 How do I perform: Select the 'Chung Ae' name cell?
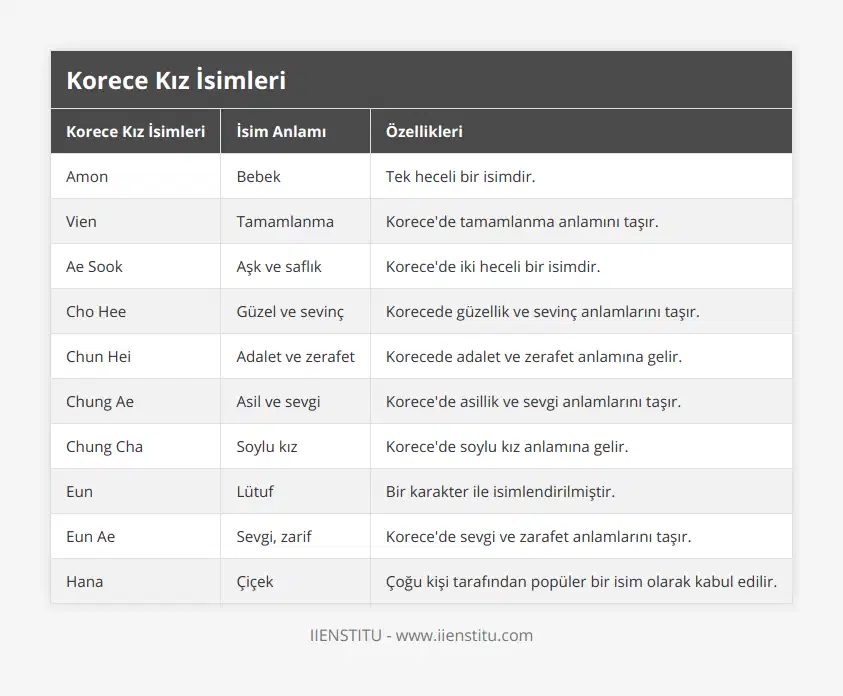[100, 401]
